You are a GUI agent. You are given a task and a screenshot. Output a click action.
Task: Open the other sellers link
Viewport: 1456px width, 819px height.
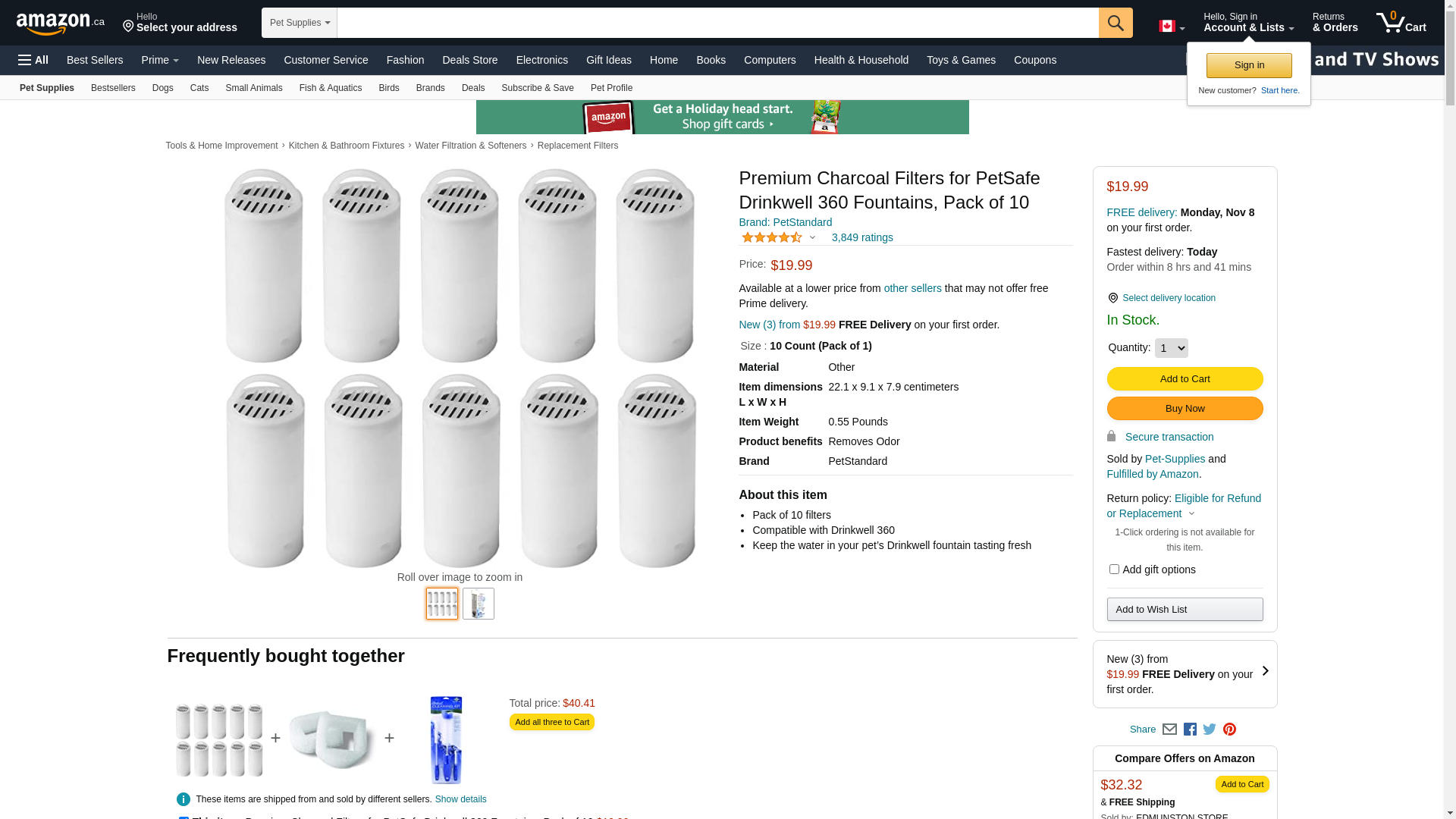click(x=912, y=288)
